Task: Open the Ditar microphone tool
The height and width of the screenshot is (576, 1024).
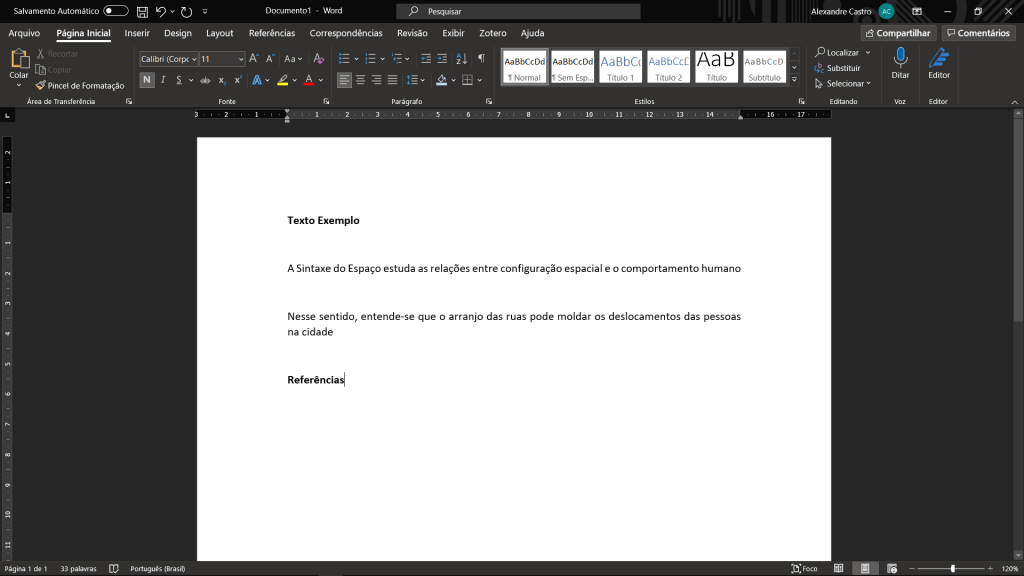Action: (x=900, y=64)
